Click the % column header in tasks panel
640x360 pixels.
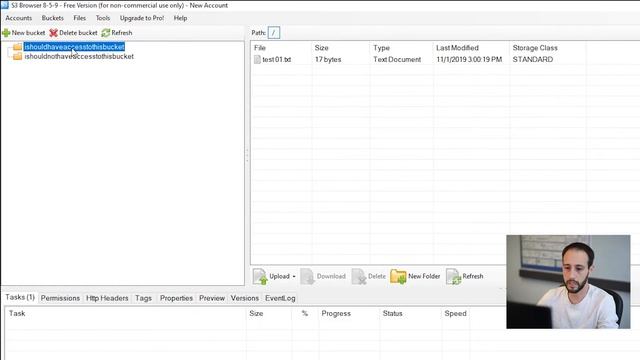point(305,313)
